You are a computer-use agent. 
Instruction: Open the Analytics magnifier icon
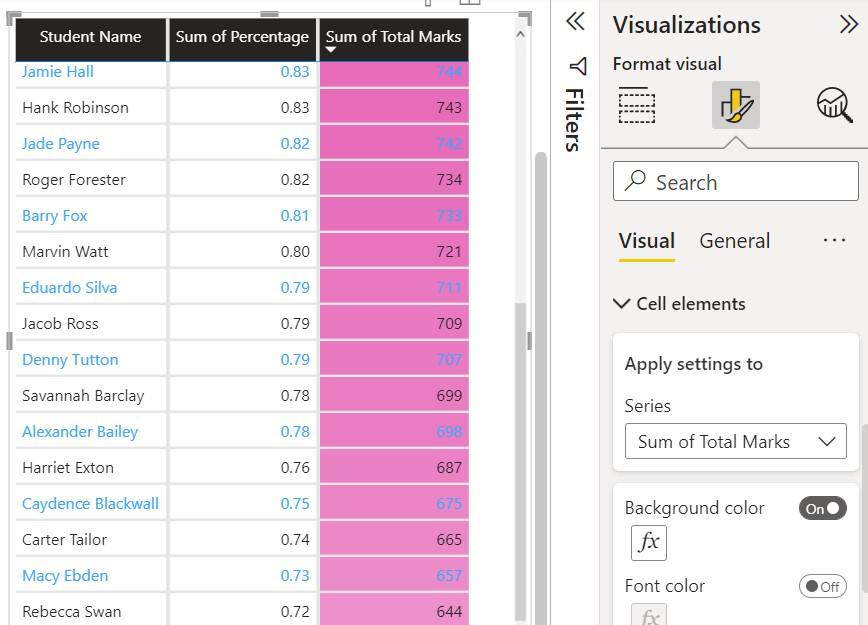coord(834,104)
